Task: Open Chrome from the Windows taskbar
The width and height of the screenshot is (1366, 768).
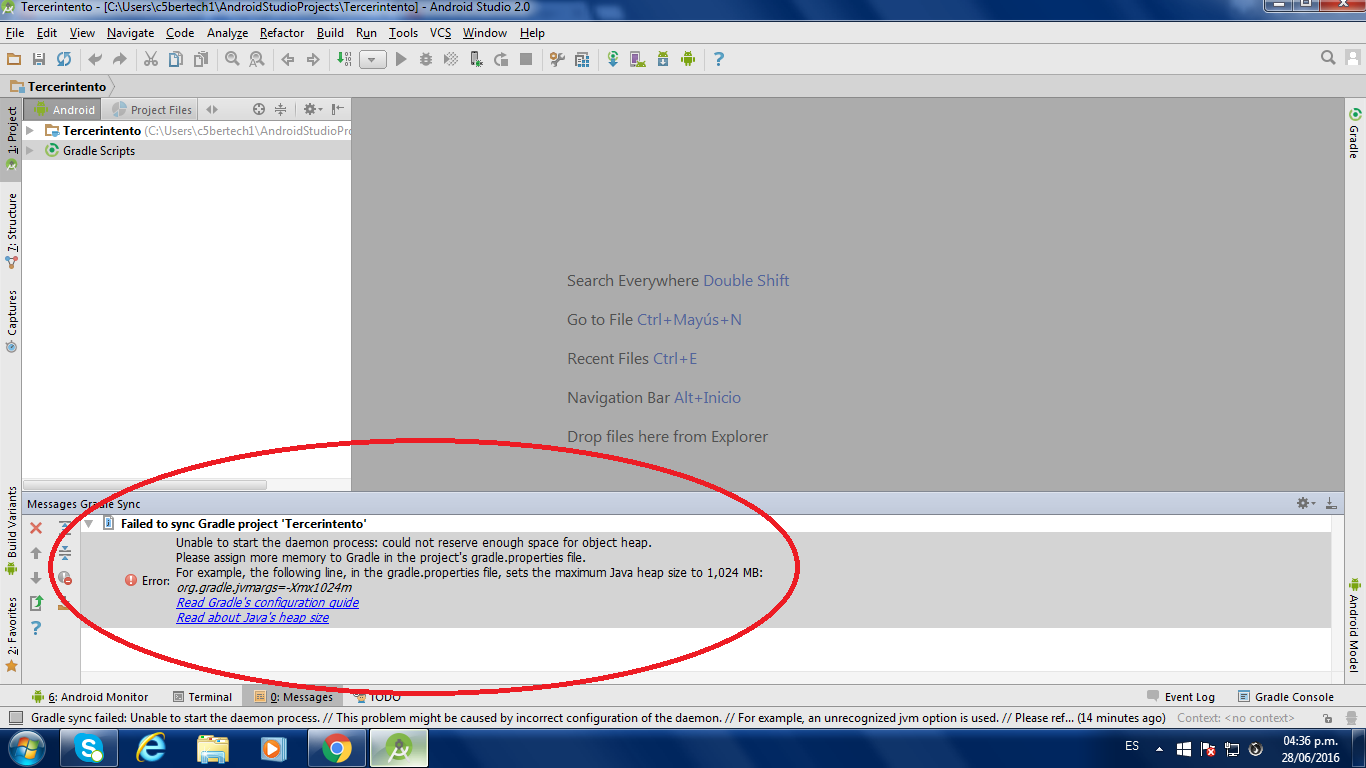Action: coord(337,748)
